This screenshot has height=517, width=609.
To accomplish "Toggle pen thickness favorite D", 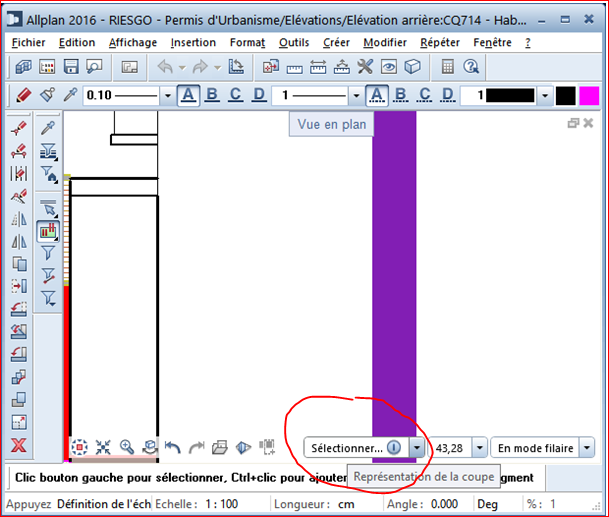I will 259,95.
